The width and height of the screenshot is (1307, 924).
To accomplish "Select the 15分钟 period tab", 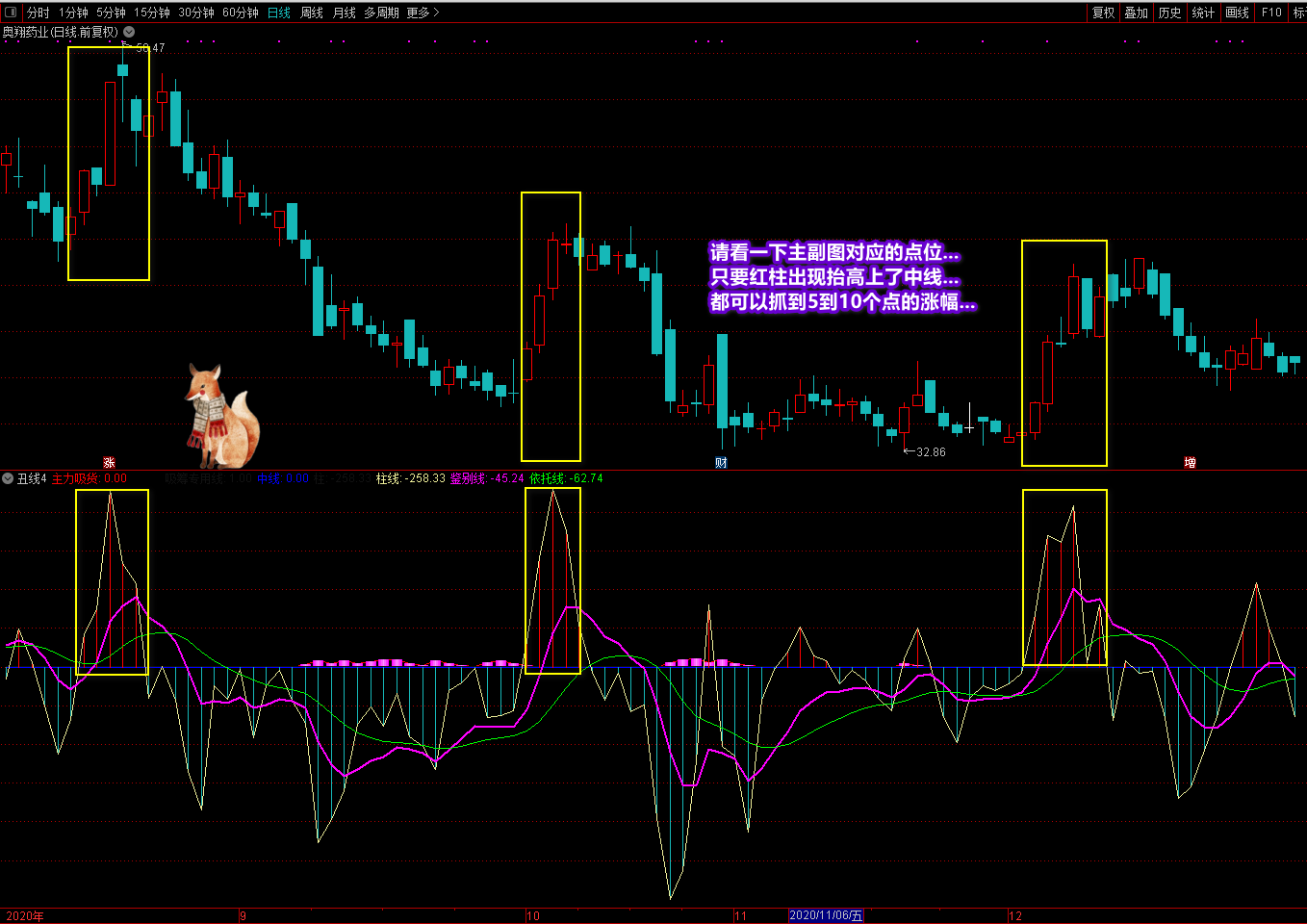I will click(x=151, y=13).
